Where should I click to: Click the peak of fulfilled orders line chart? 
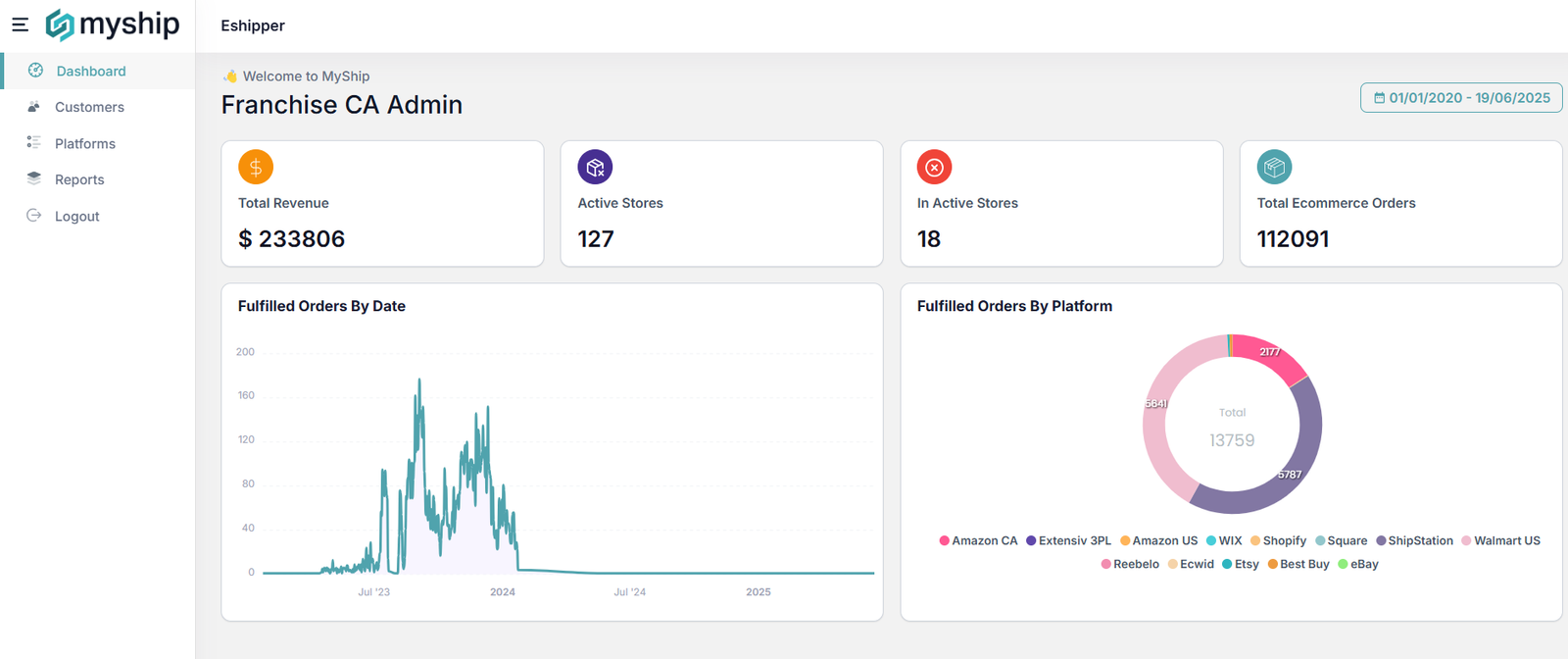(x=419, y=380)
